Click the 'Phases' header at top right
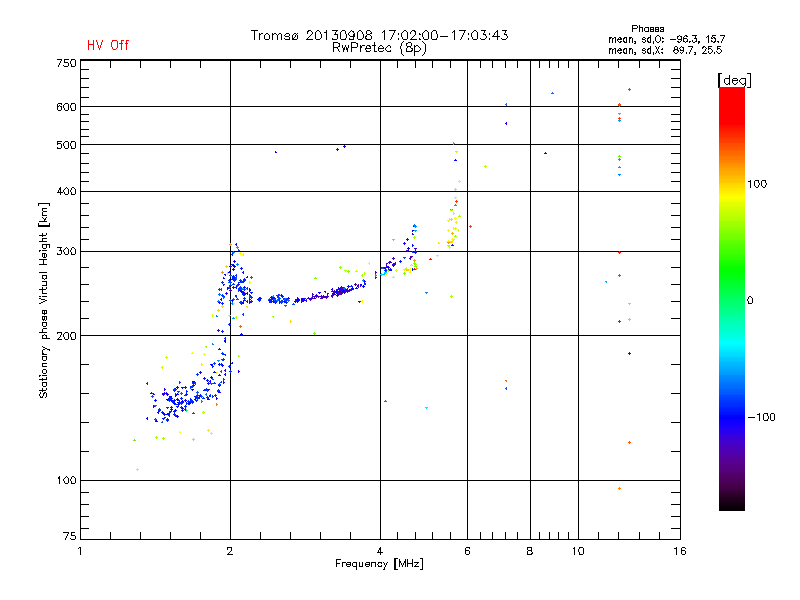 click(647, 29)
